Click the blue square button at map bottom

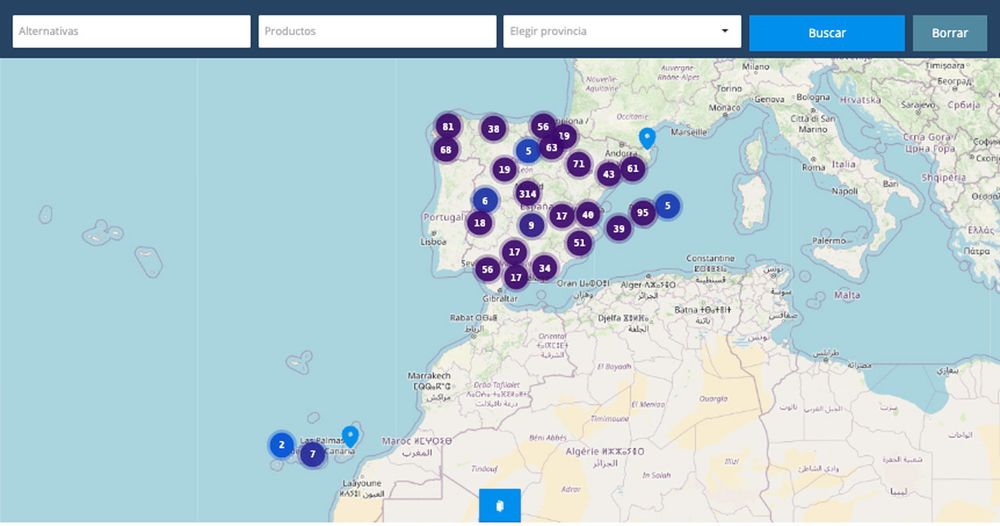(500, 506)
